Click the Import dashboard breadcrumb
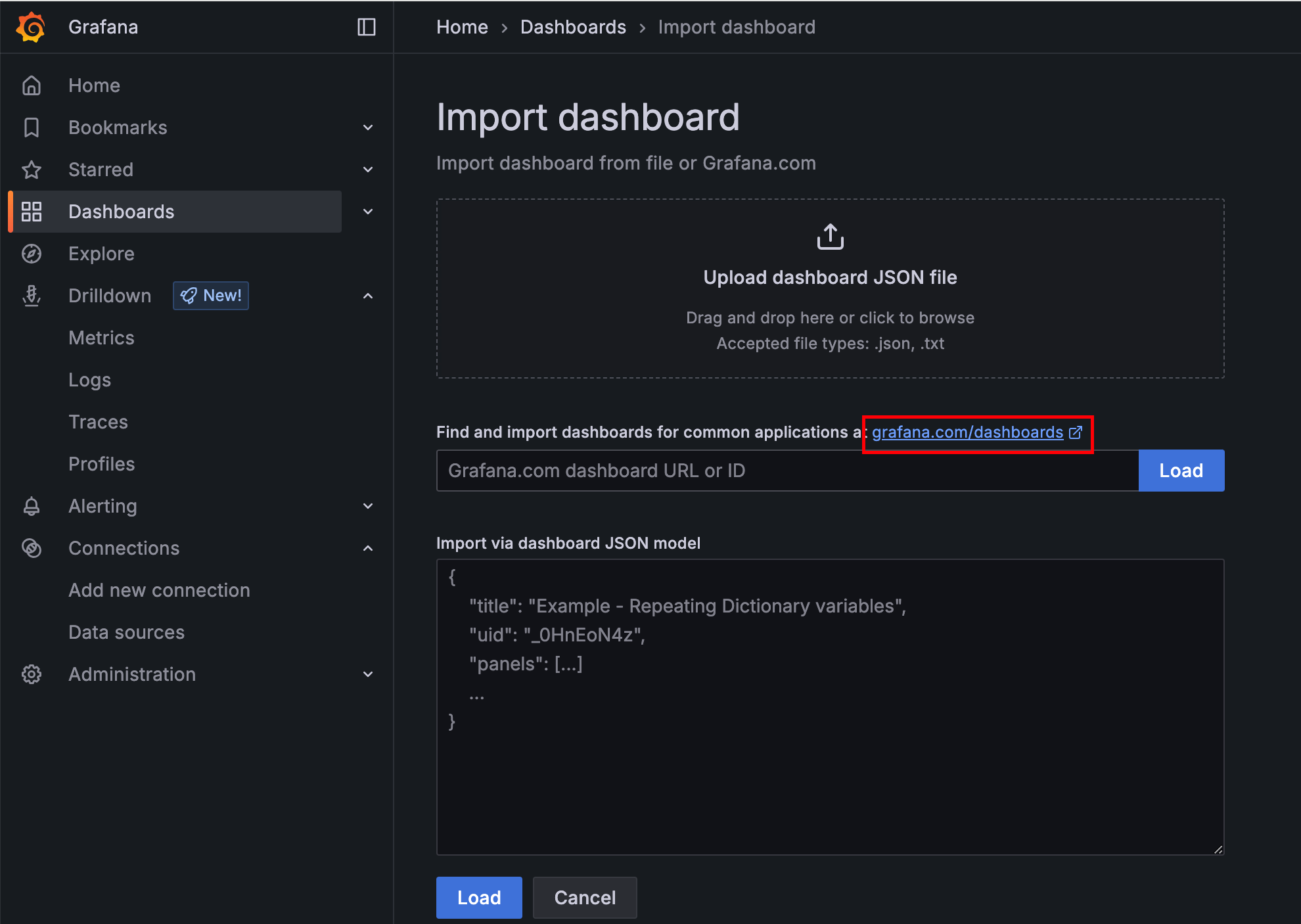 (737, 27)
